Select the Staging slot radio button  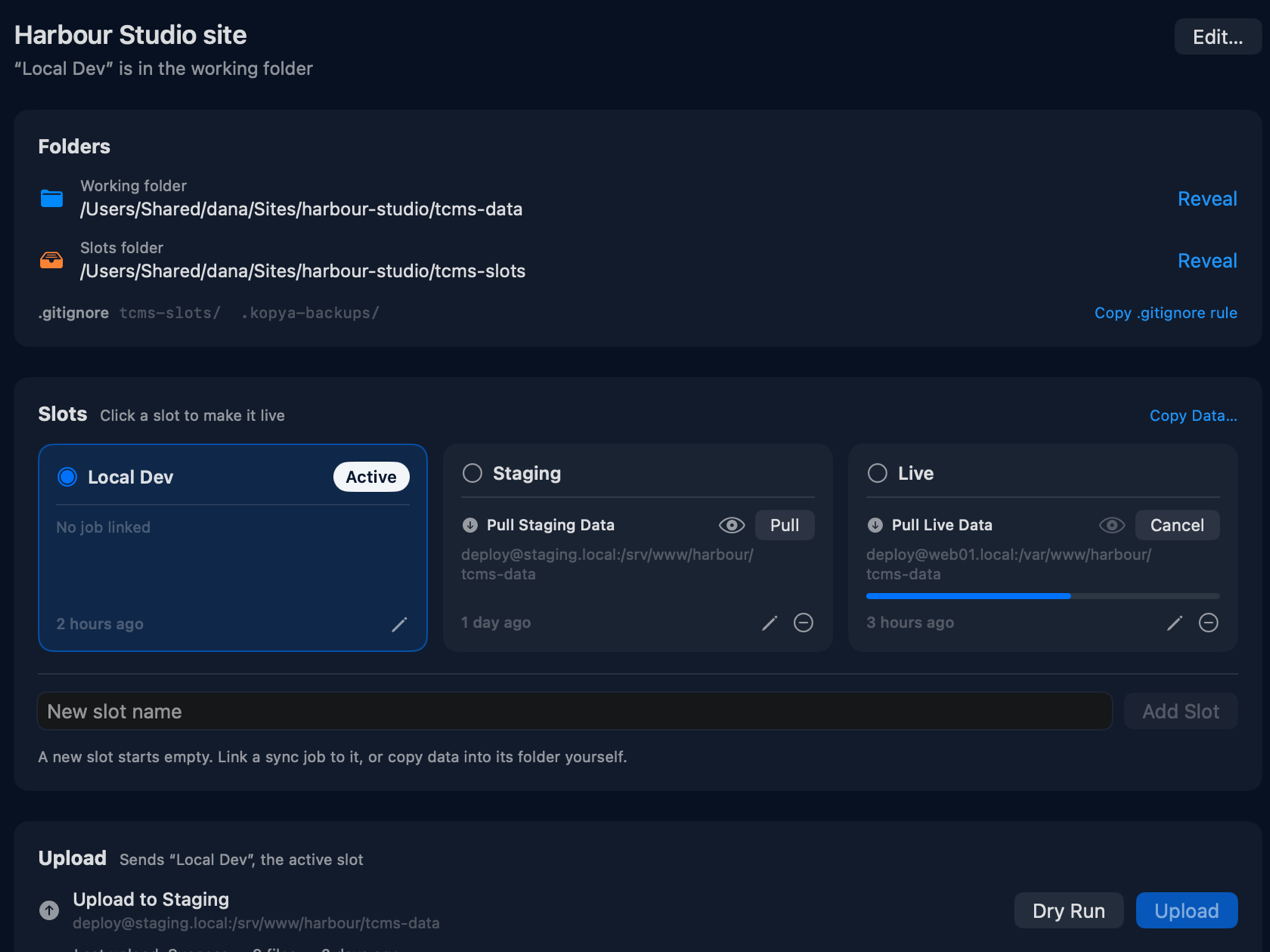click(x=472, y=473)
